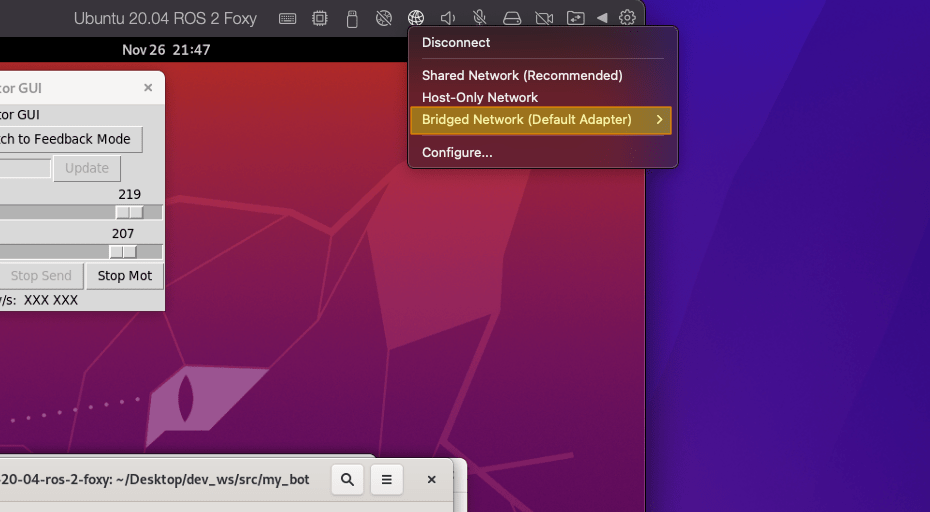Open the keyboard icon in VM toolbar
The height and width of the screenshot is (512, 930).
tap(287, 18)
